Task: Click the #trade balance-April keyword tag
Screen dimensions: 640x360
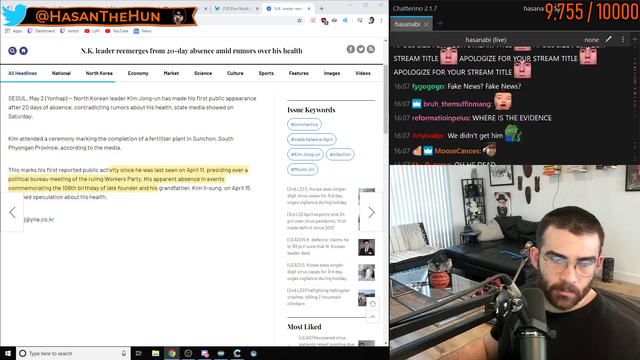Action: (x=312, y=139)
